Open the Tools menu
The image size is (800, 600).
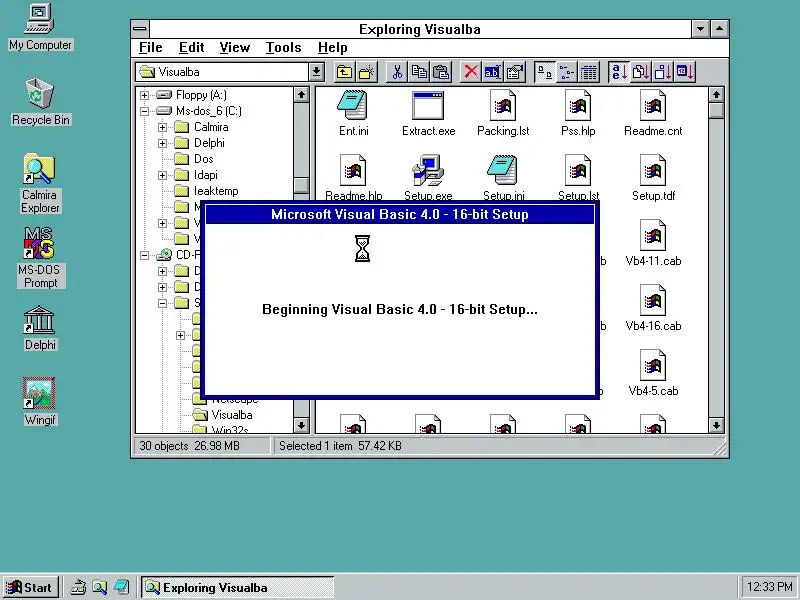(283, 47)
